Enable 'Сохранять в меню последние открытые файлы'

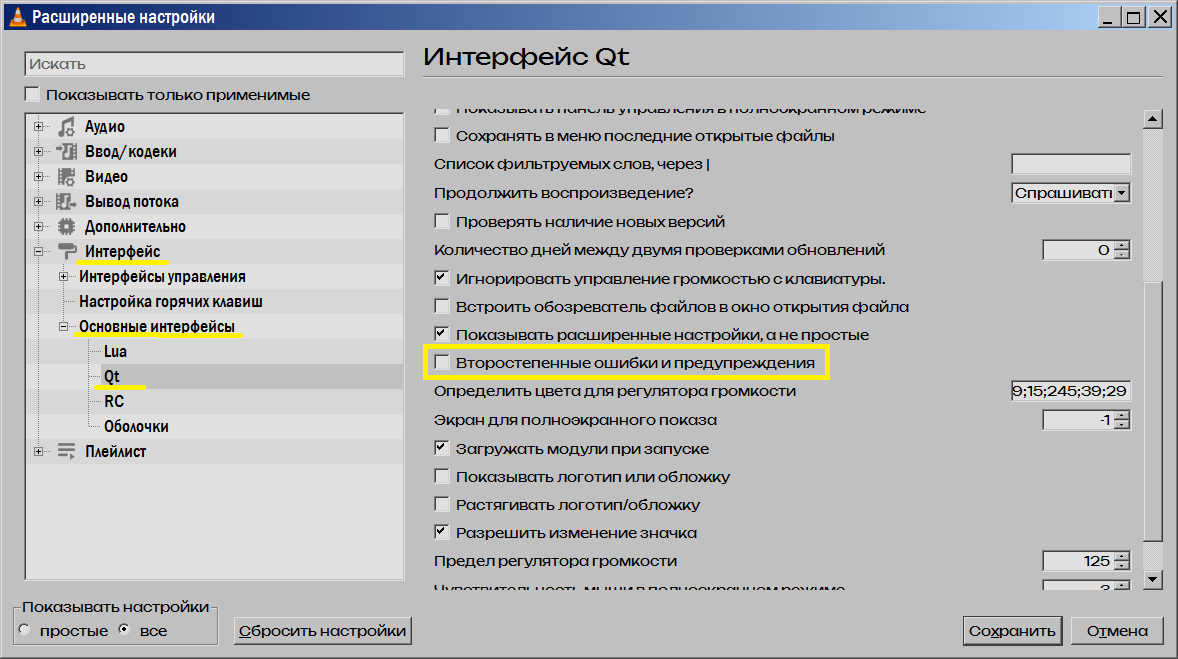click(x=442, y=136)
